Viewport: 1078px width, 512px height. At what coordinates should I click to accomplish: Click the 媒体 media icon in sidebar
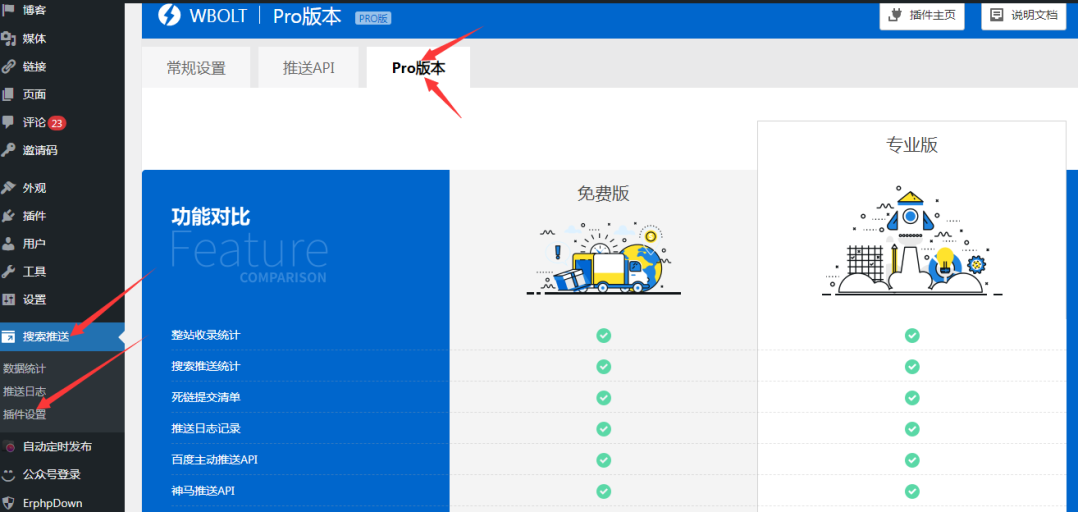[8, 38]
